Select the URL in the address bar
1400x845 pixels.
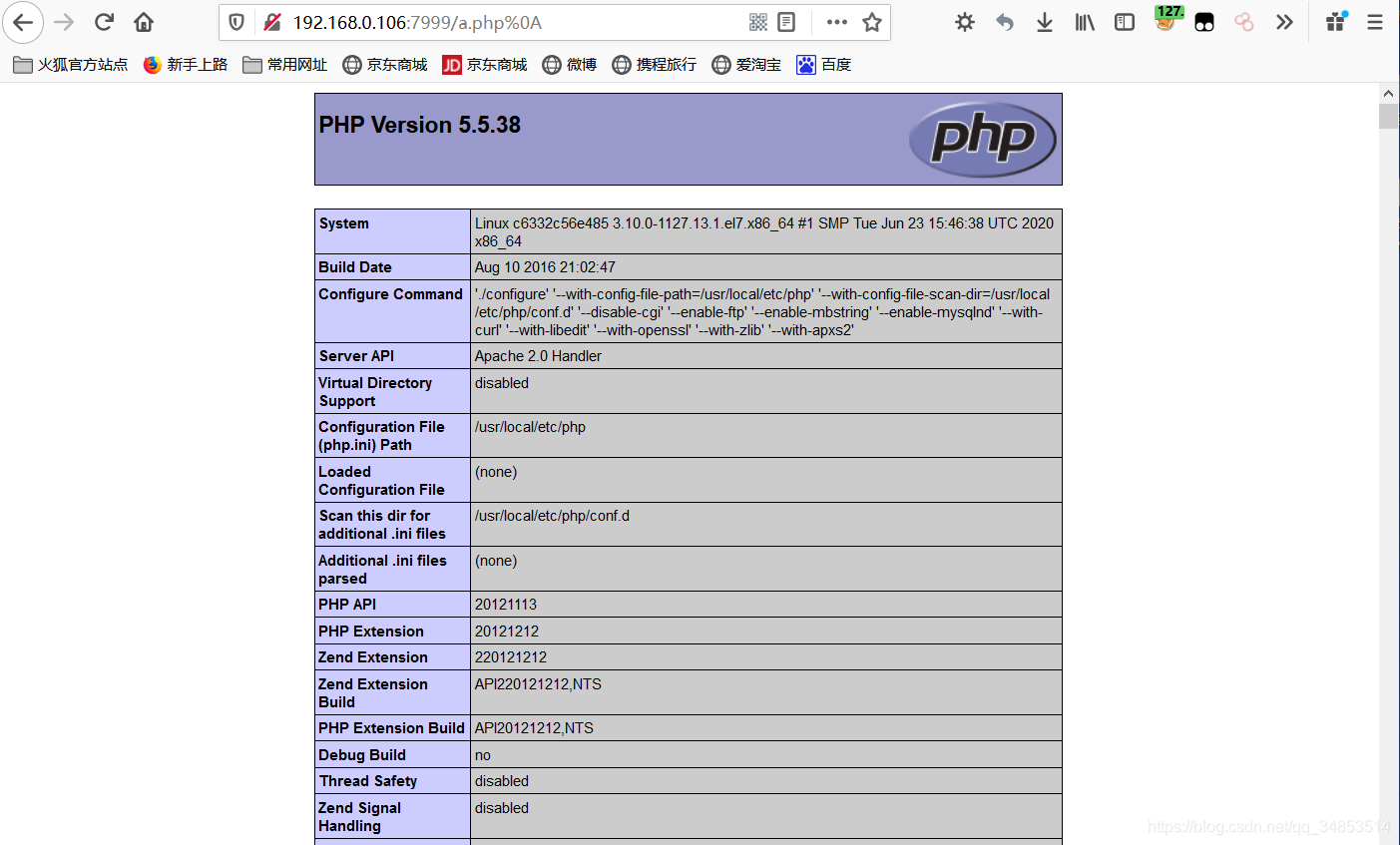point(417,22)
